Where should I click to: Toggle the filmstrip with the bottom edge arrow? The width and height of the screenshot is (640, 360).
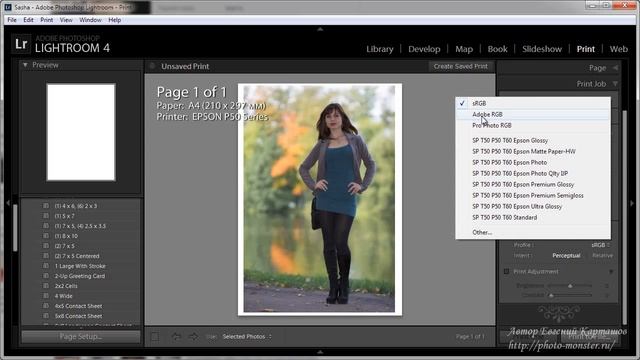pos(320,352)
